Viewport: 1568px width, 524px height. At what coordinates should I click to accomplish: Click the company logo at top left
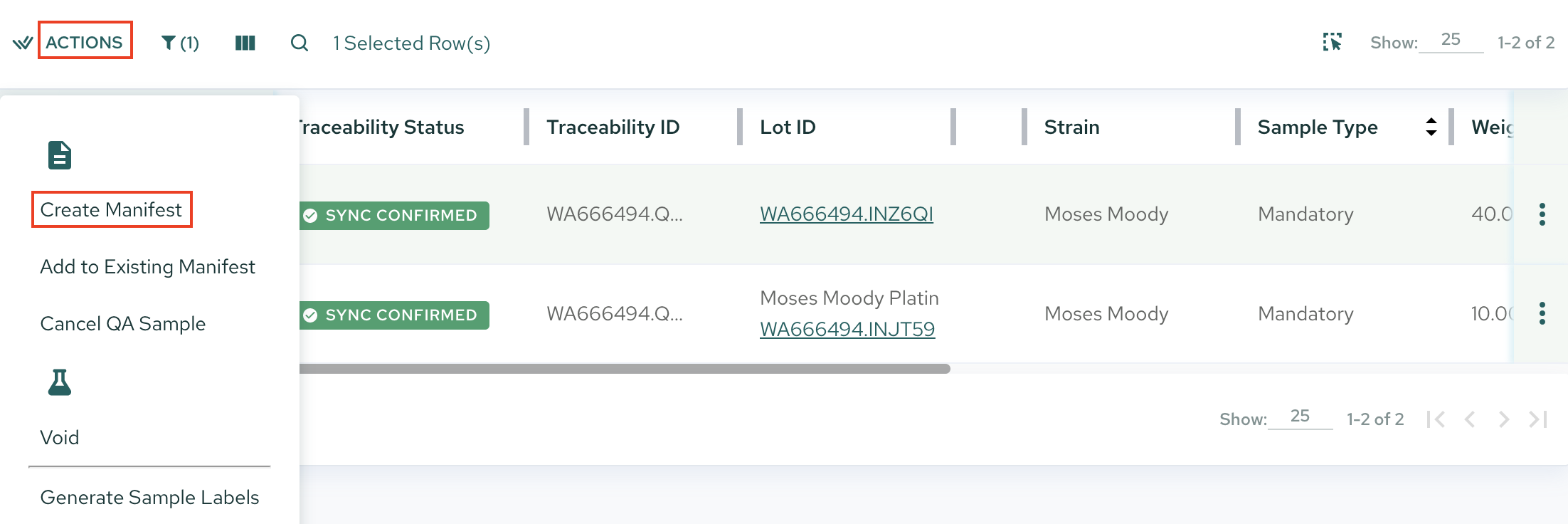click(21, 43)
